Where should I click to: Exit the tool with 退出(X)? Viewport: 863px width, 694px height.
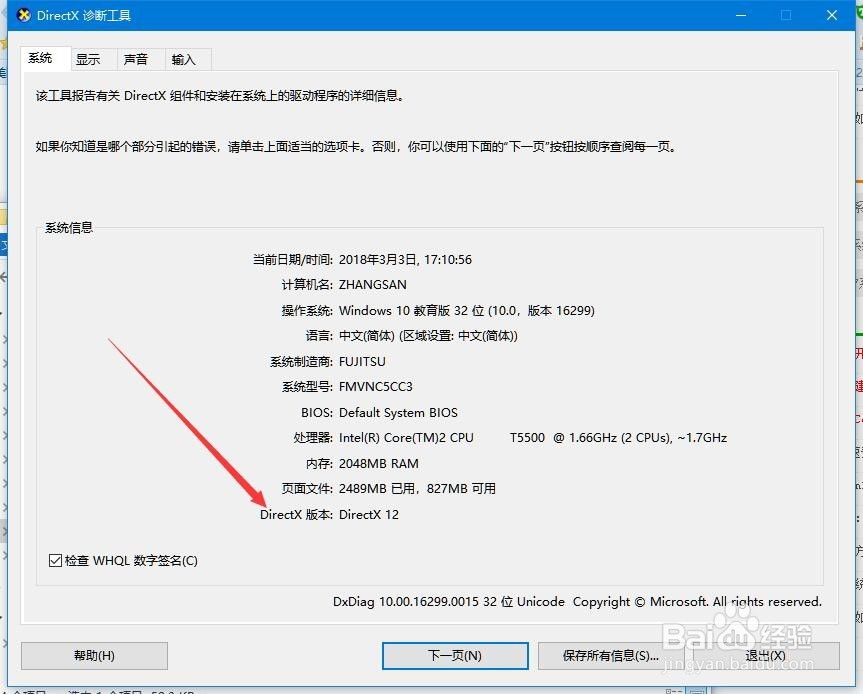(x=766, y=655)
